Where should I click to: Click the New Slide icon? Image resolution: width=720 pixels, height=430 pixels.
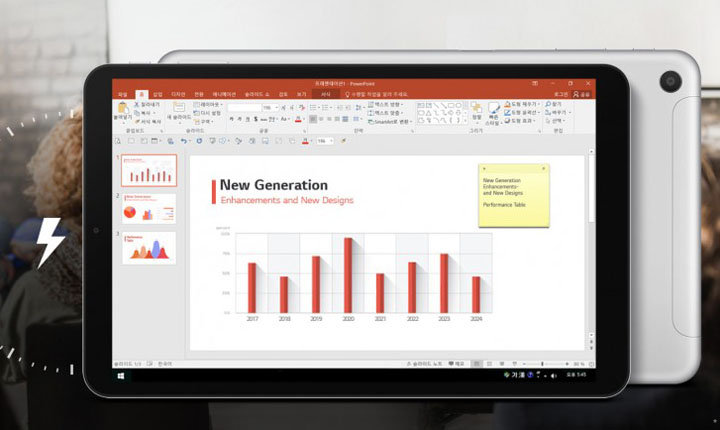[179, 111]
